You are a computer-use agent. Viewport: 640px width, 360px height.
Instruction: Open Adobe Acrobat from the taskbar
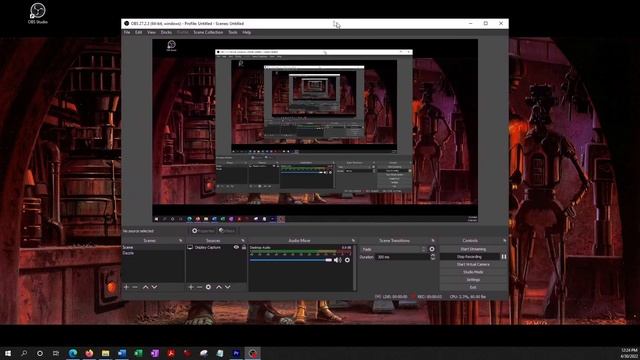171,353
